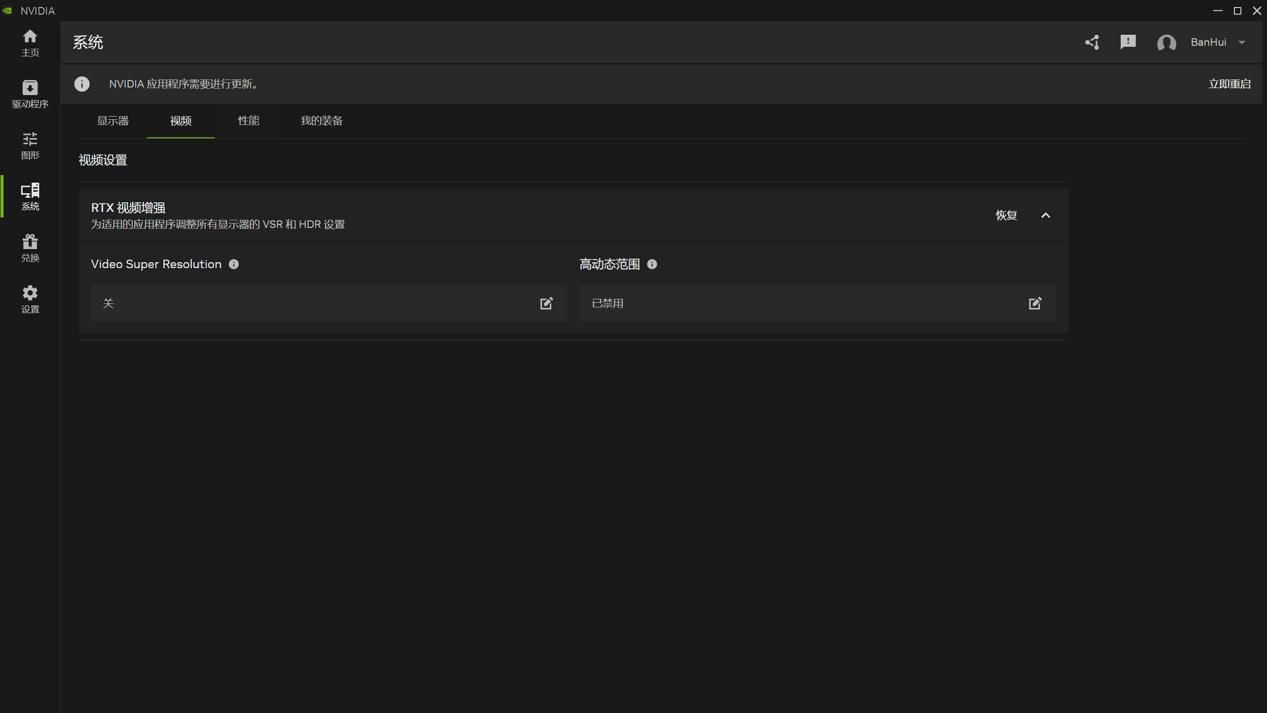Image resolution: width=1267 pixels, height=713 pixels.
Task: Switch to the 性能 tab
Action: [x=248, y=121]
